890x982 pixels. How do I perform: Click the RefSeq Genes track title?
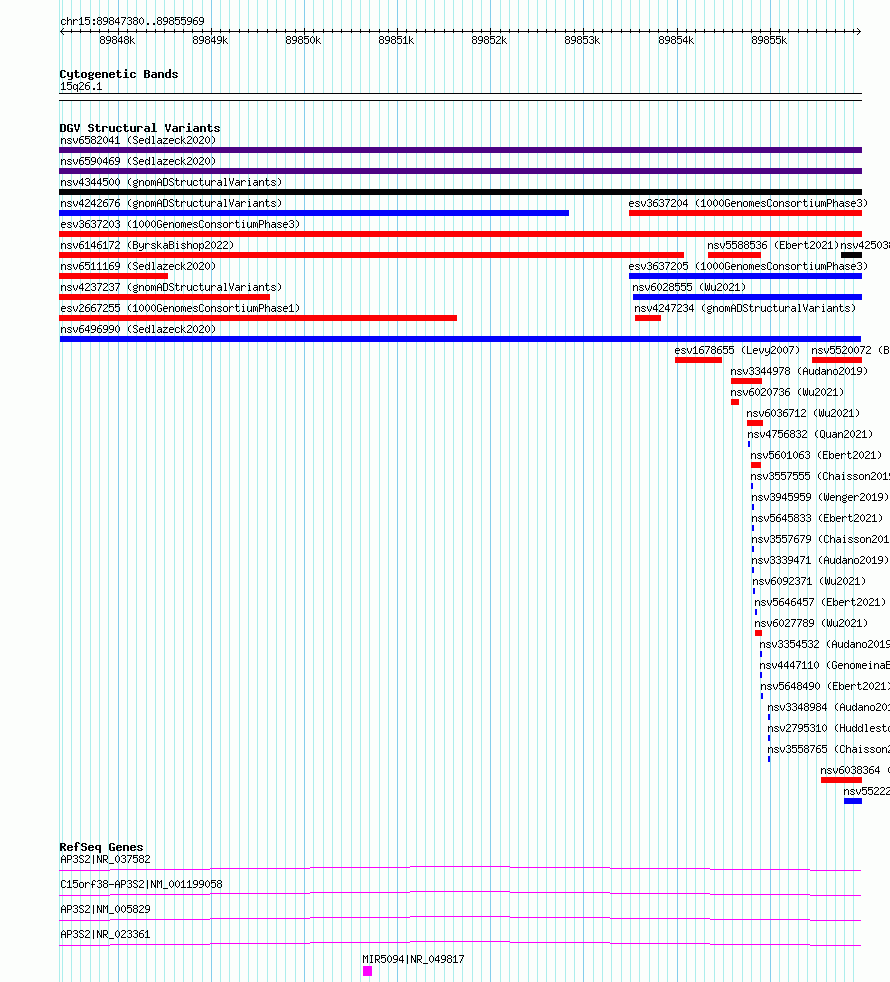point(101,847)
